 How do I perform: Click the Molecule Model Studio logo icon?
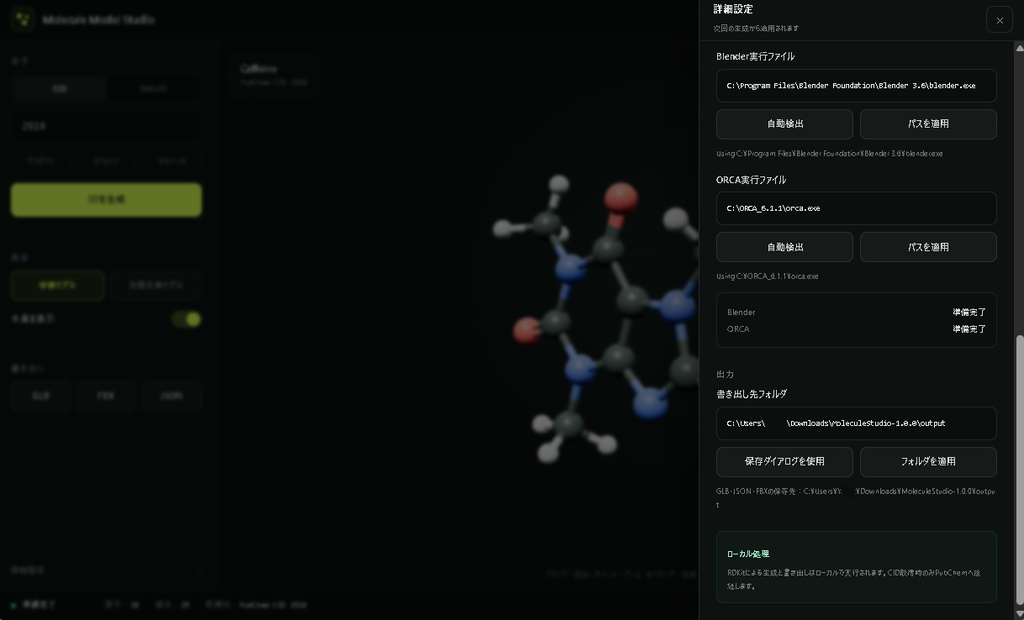tap(24, 20)
